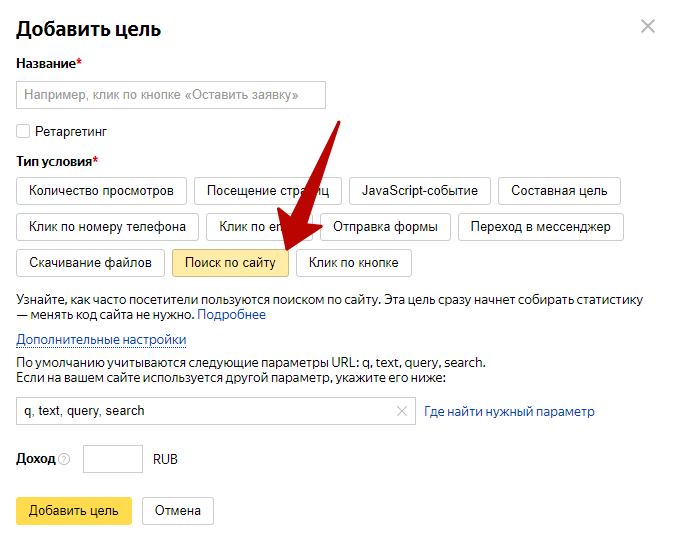Clear the URL parameters field
Image resolution: width=673 pixels, height=542 pixels.
coord(402,411)
